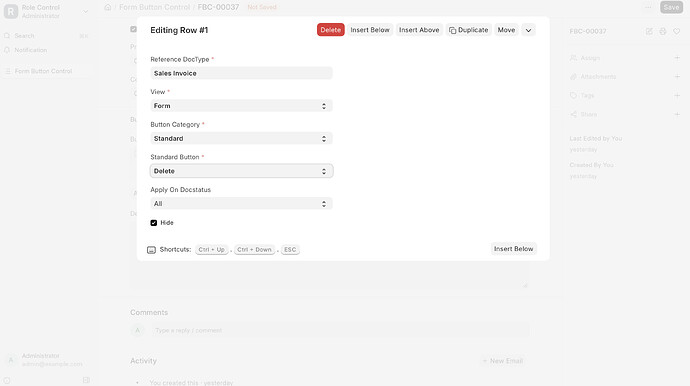Add an attachment with the plus
This screenshot has height=386, width=690.
(x=677, y=77)
